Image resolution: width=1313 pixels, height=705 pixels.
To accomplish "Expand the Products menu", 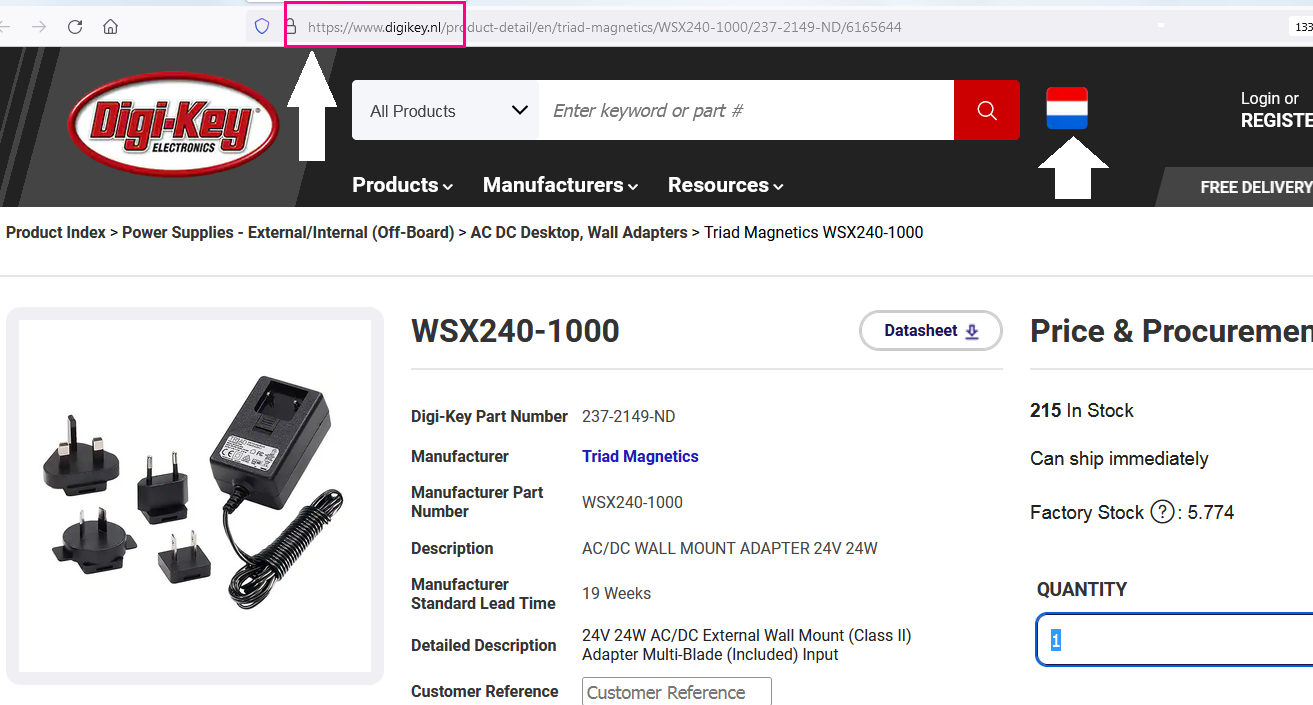I will (403, 185).
